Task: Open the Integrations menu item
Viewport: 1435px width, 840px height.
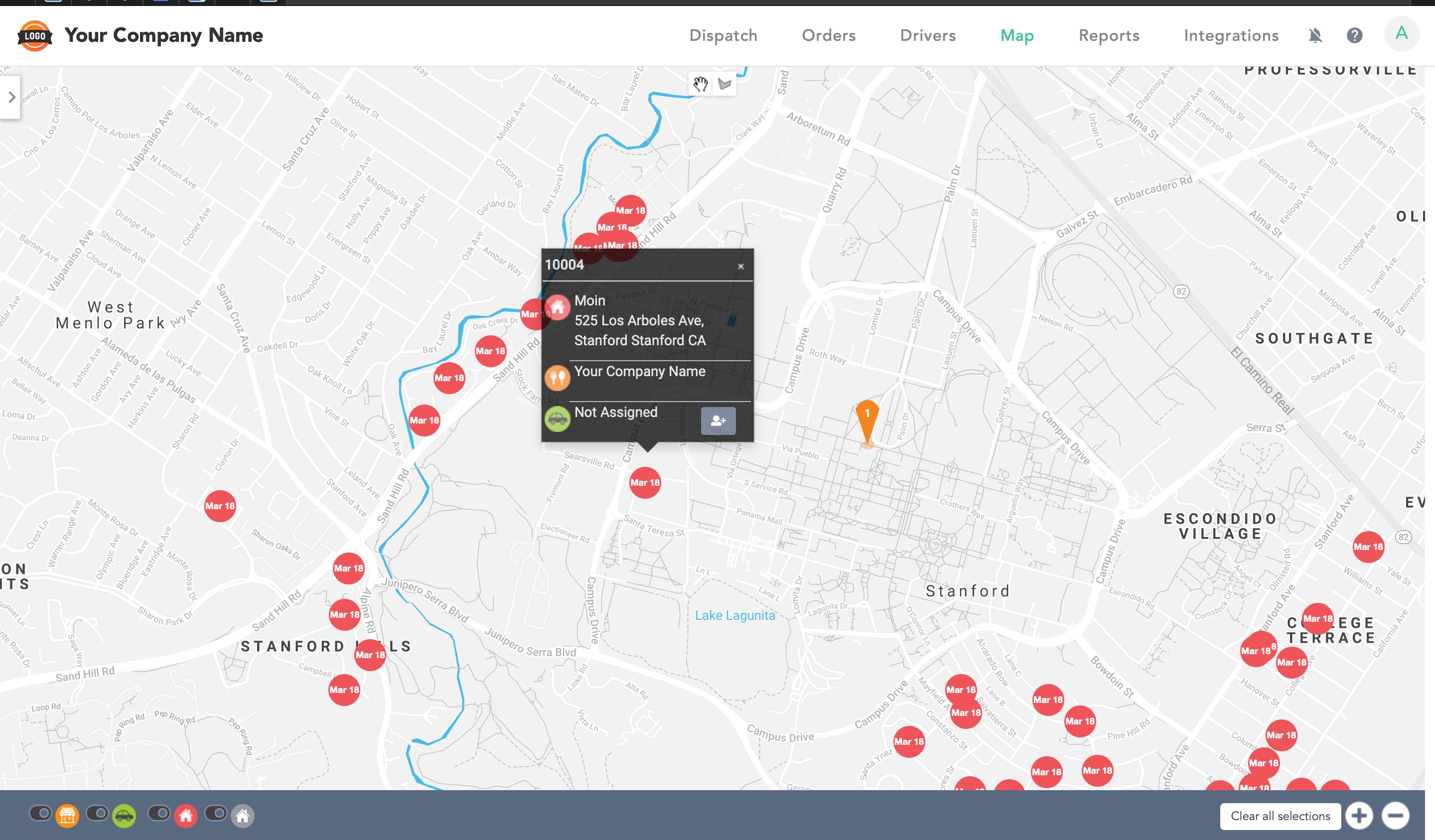Action: coord(1231,36)
